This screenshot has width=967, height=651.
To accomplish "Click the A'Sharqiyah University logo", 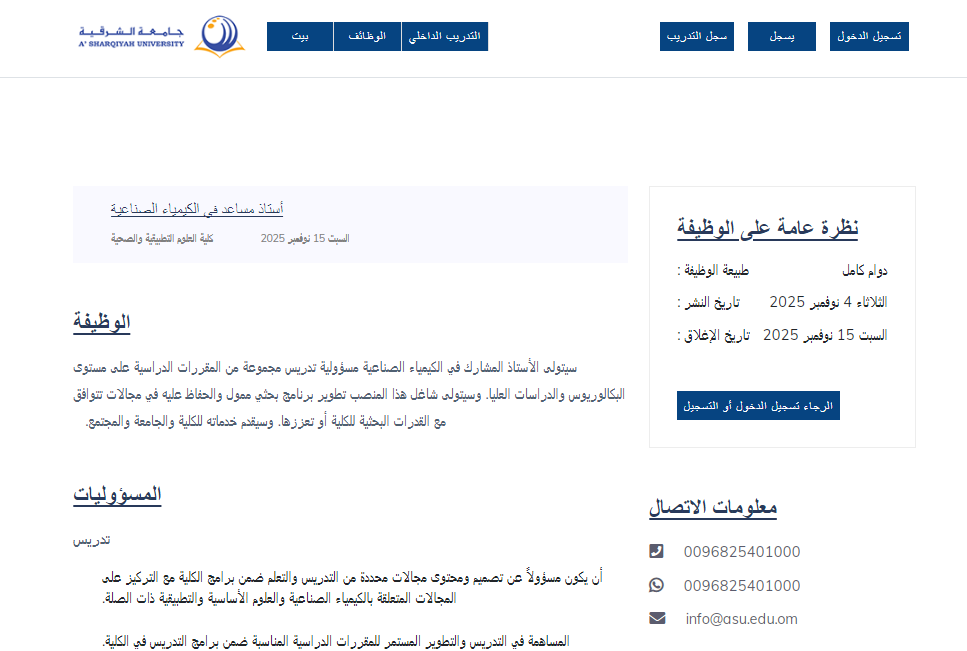I will [160, 37].
